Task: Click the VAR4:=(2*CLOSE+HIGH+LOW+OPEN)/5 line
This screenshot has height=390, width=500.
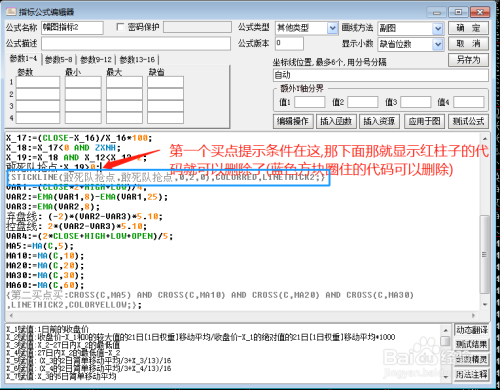Action: 89,236
